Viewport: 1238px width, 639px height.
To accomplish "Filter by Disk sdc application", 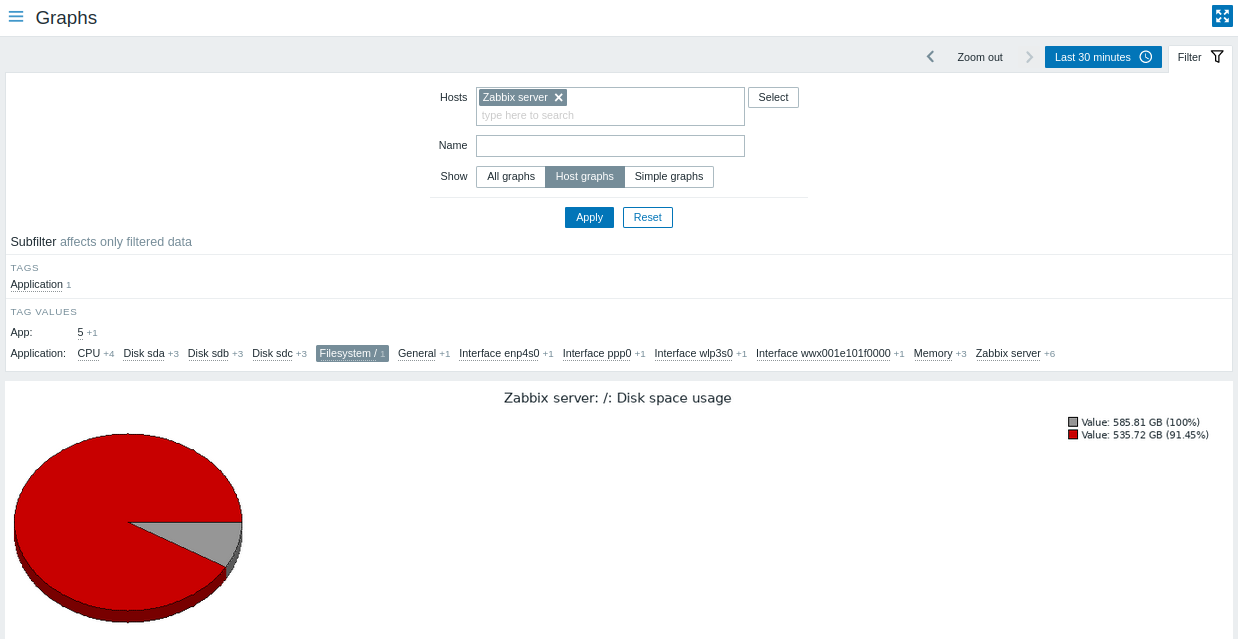I will click(x=272, y=354).
